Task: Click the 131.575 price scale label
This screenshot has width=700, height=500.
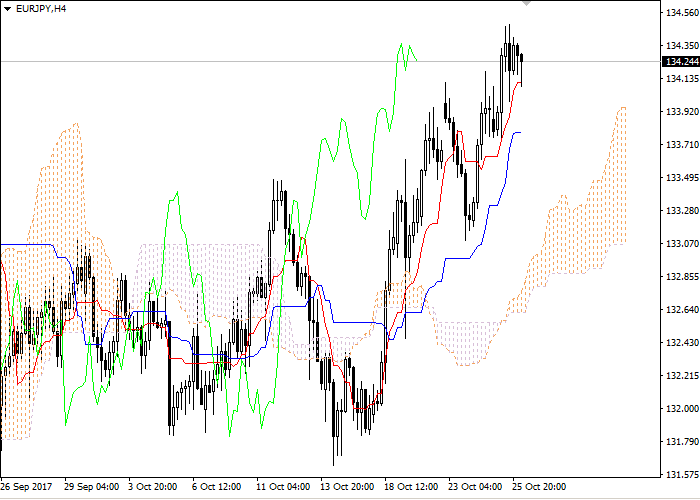Action: tap(682, 475)
